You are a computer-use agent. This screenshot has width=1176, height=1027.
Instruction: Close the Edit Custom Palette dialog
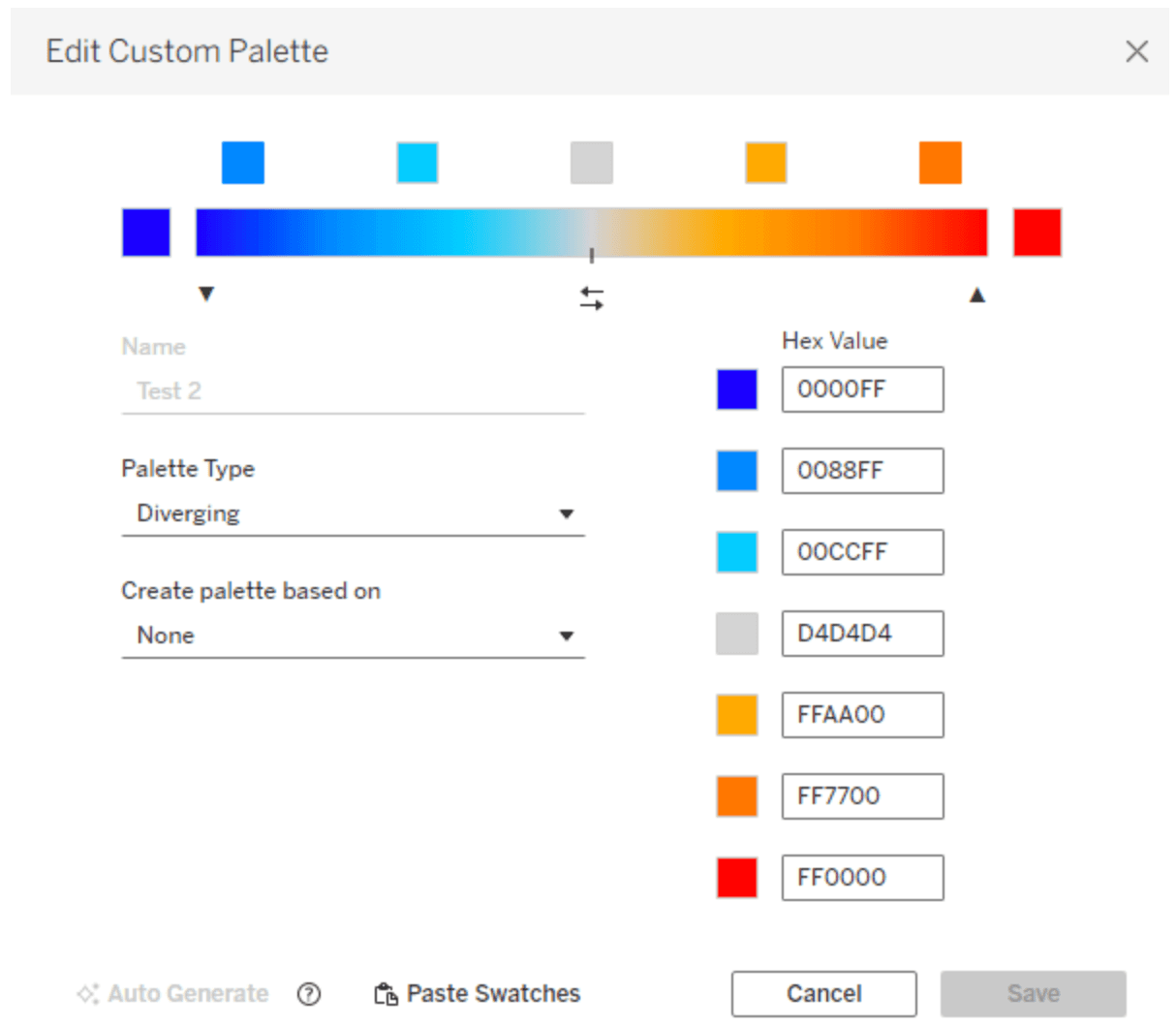point(1136,51)
